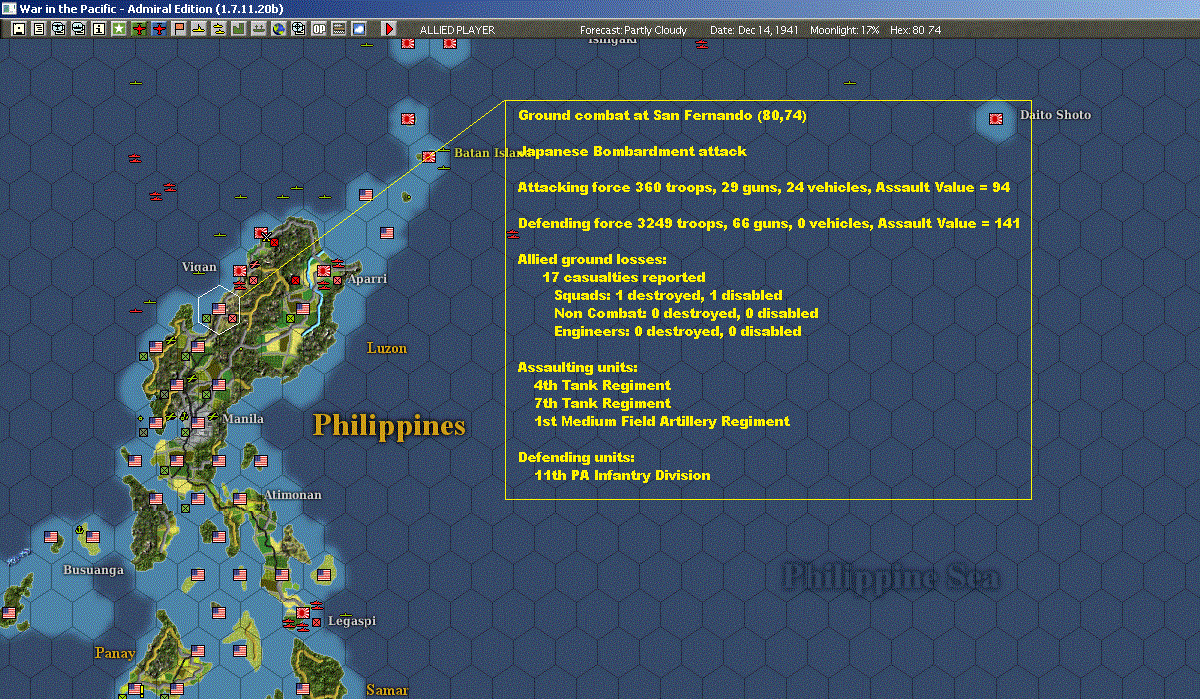The height and width of the screenshot is (699, 1200).
Task: Click the double yellow ships toolbar icon
Action: pyautogui.click(x=218, y=29)
